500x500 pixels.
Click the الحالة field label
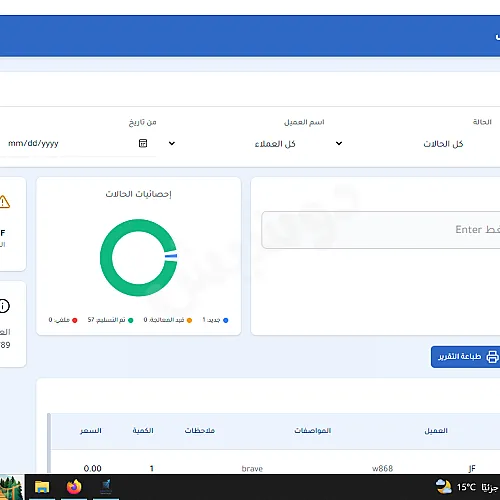coord(482,122)
